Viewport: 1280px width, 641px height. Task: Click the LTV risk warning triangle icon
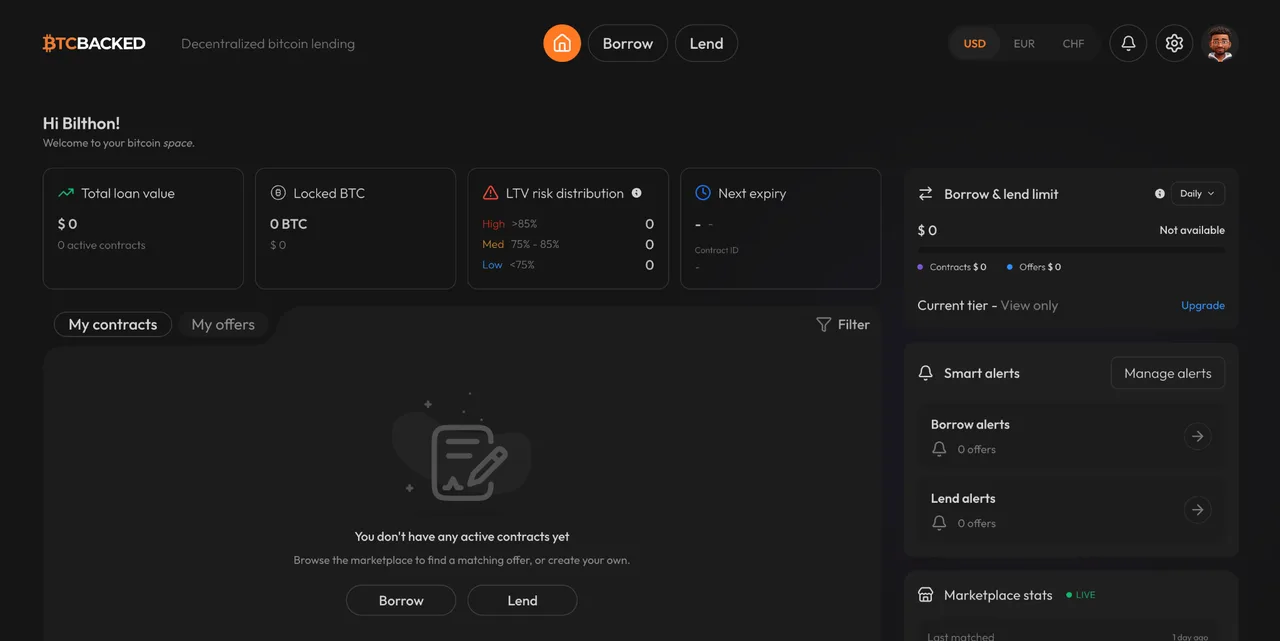point(490,193)
